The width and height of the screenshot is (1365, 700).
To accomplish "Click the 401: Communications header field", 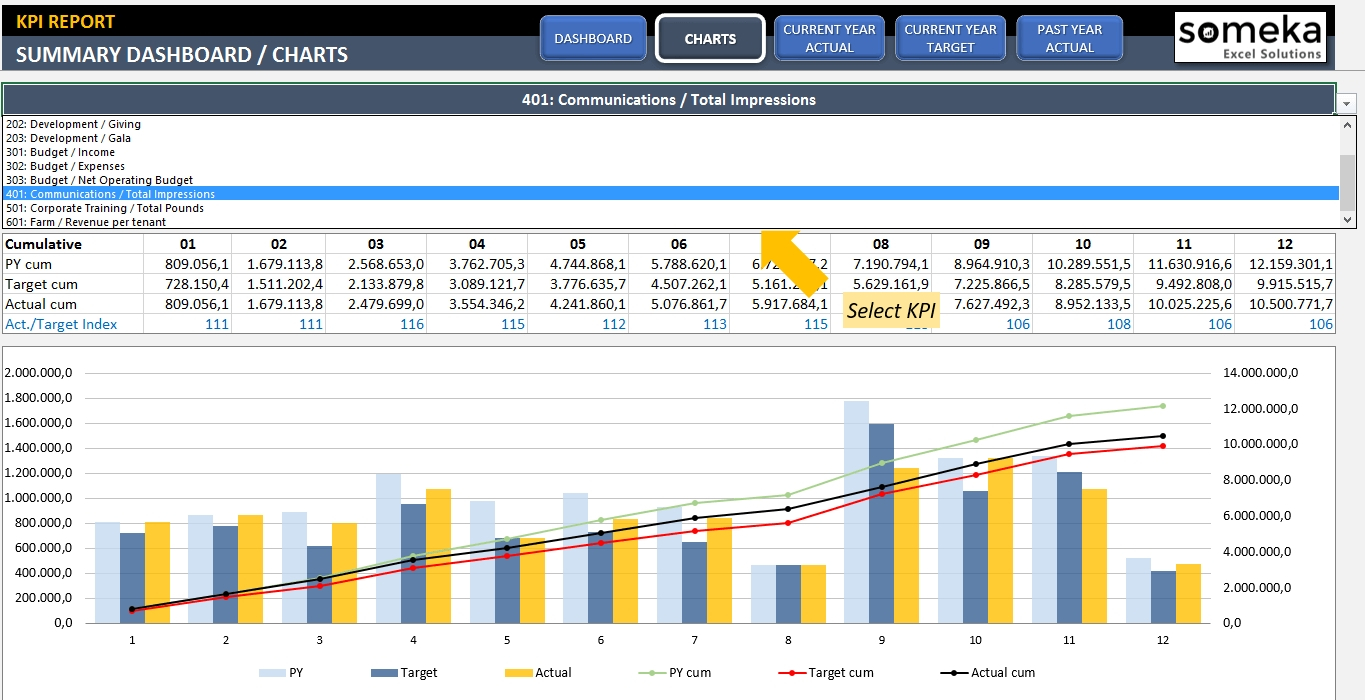I will [668, 100].
